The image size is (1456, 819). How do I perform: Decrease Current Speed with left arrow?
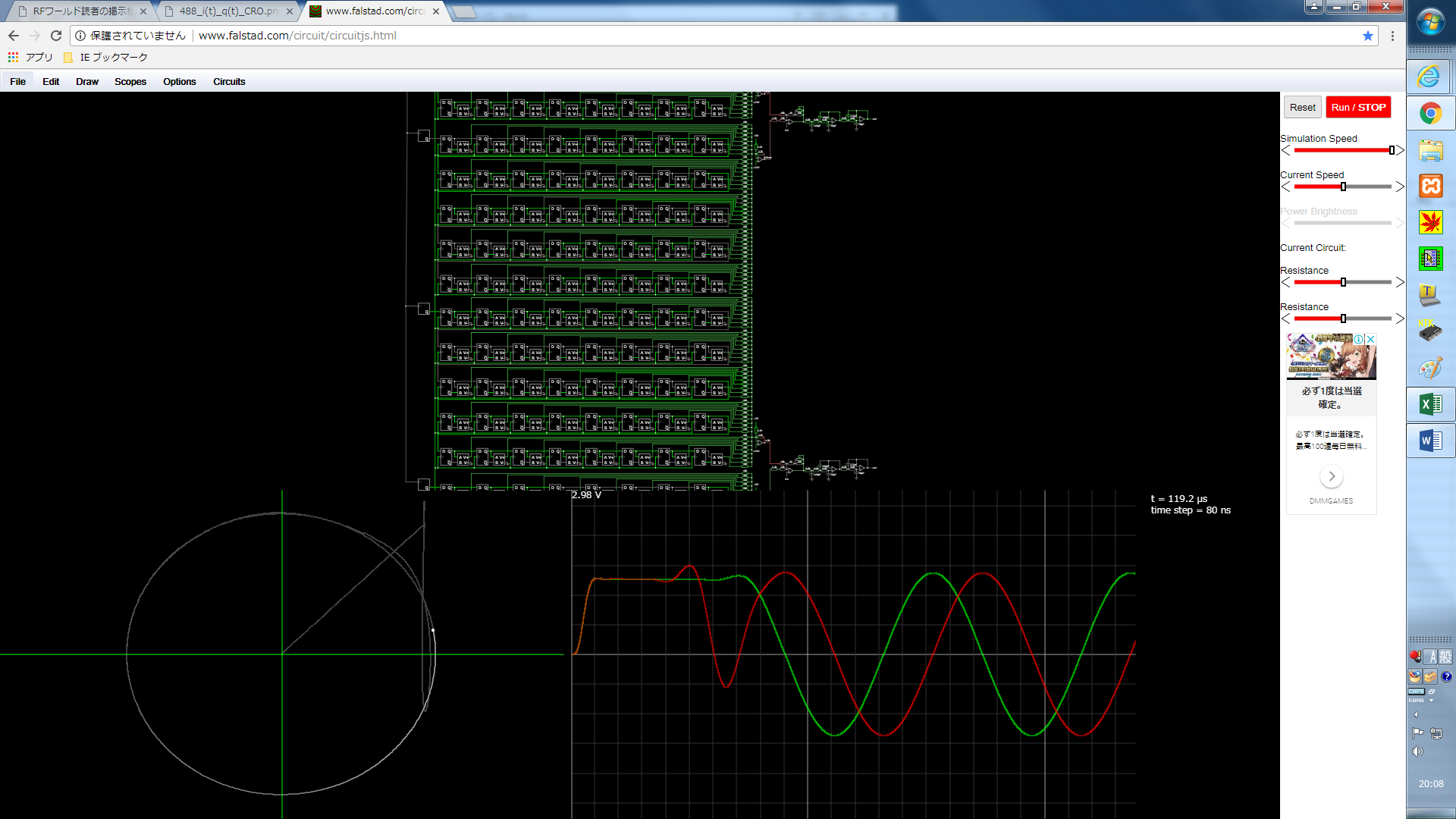pos(1286,187)
